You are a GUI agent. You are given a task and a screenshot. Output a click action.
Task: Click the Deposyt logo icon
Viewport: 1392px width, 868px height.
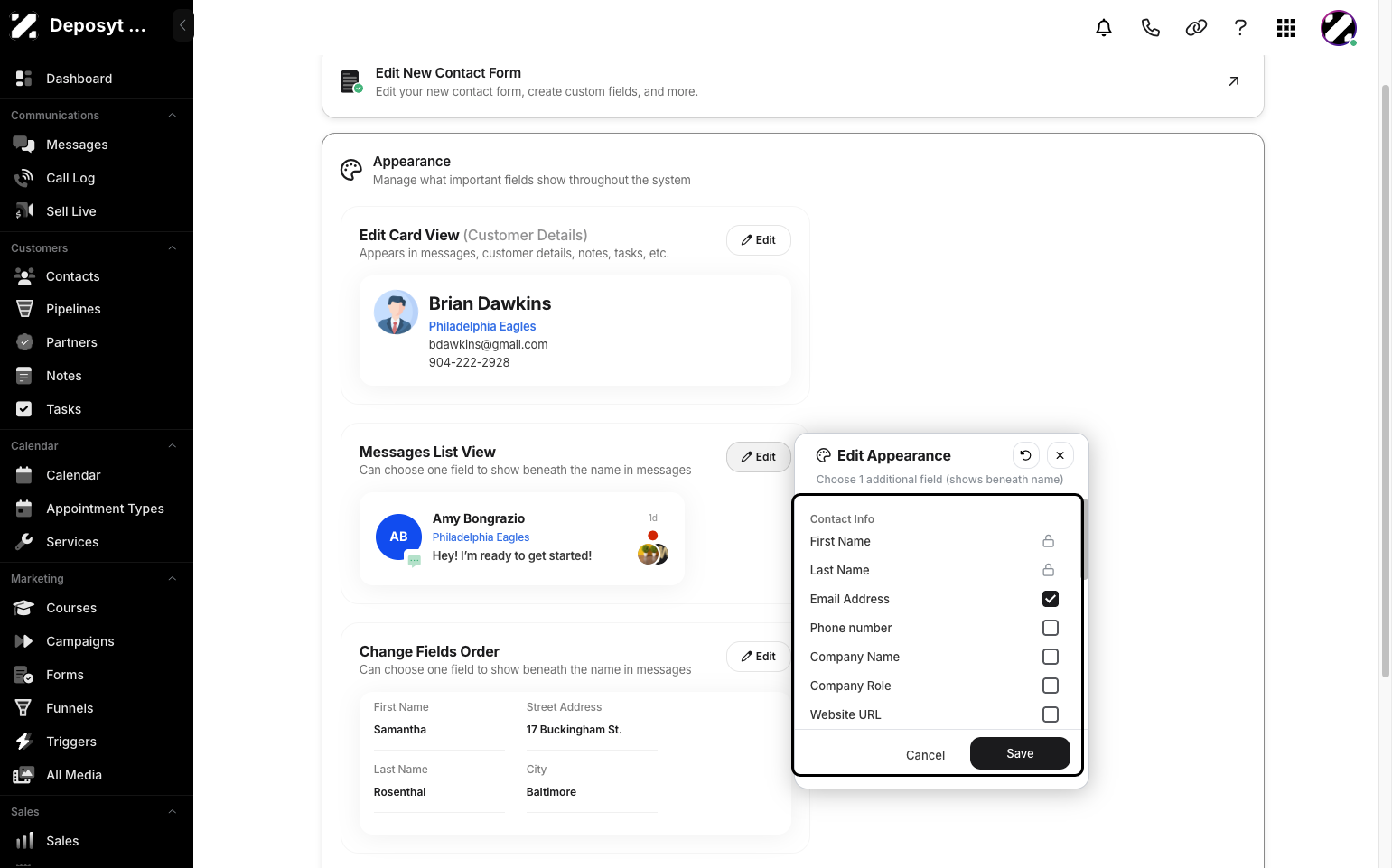coord(24,25)
